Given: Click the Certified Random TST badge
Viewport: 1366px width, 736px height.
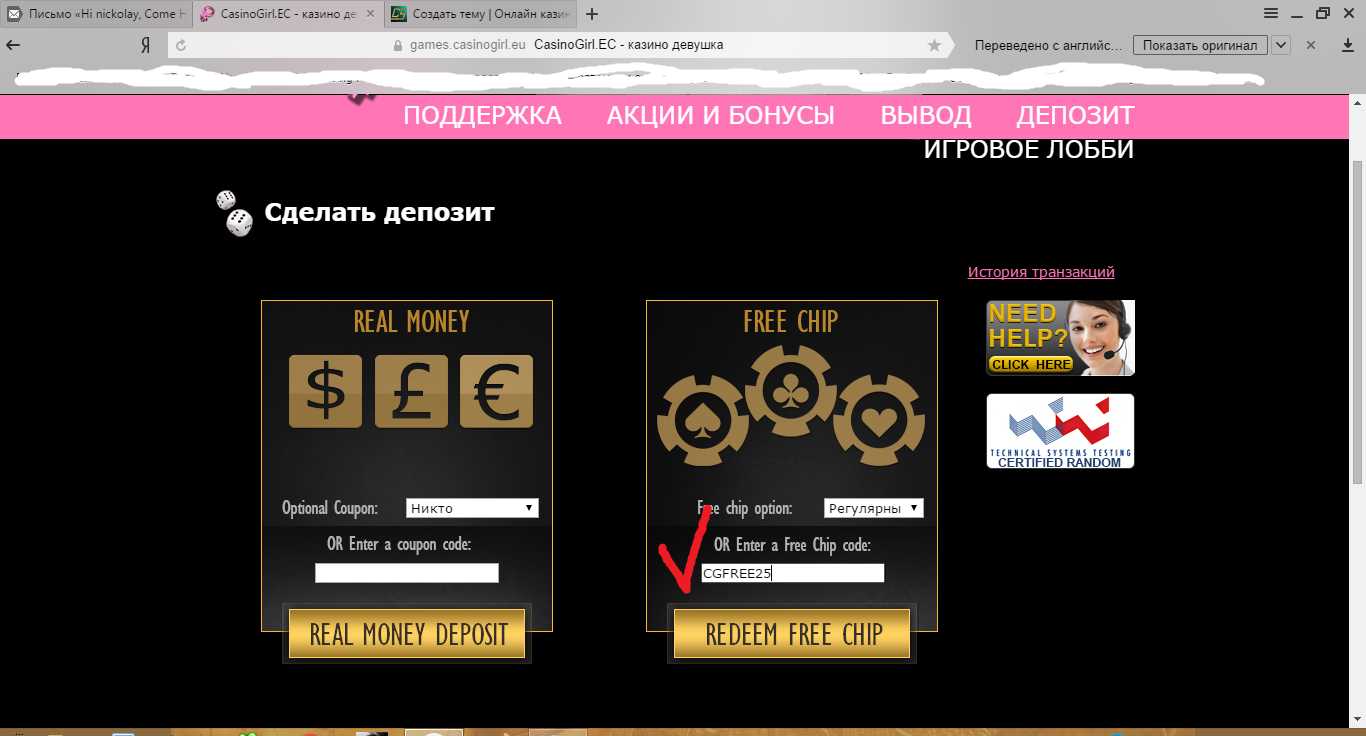Looking at the screenshot, I should pyautogui.click(x=1061, y=431).
